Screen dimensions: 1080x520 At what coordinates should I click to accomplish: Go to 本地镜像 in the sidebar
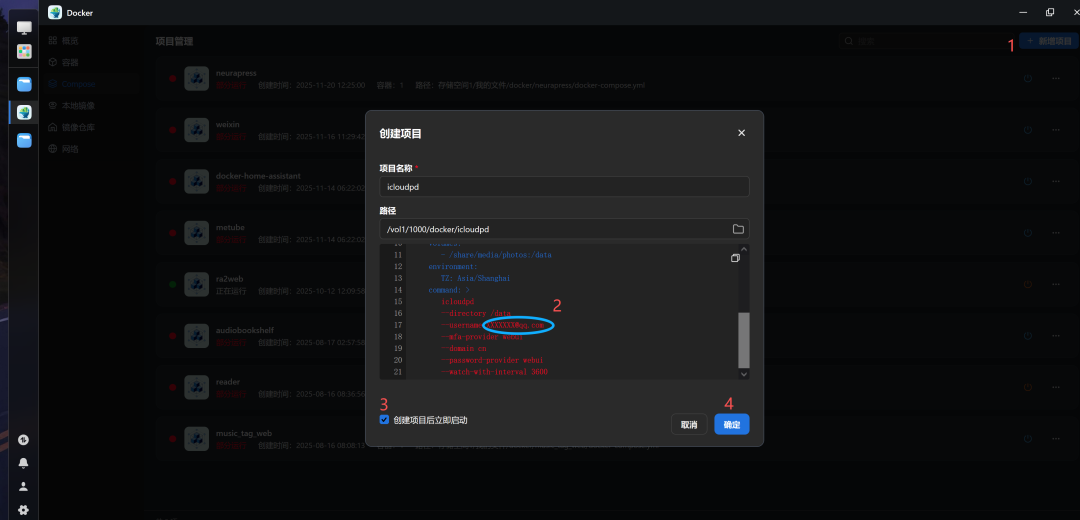pos(78,105)
